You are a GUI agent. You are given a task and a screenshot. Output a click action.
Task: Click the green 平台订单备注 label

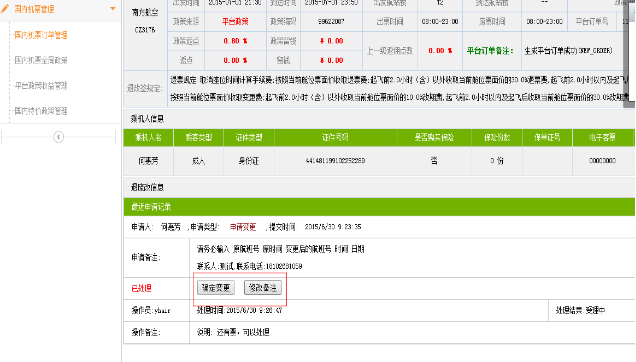pyautogui.click(x=490, y=51)
